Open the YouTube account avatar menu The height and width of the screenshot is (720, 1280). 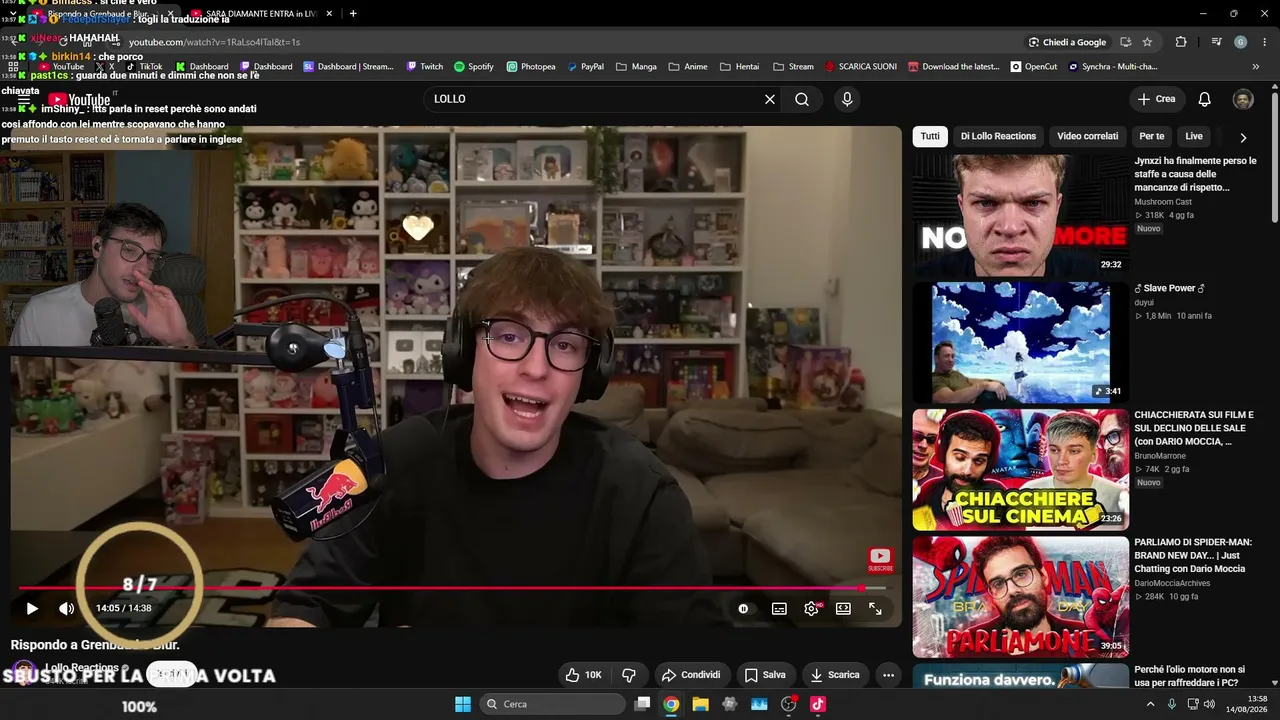1243,99
